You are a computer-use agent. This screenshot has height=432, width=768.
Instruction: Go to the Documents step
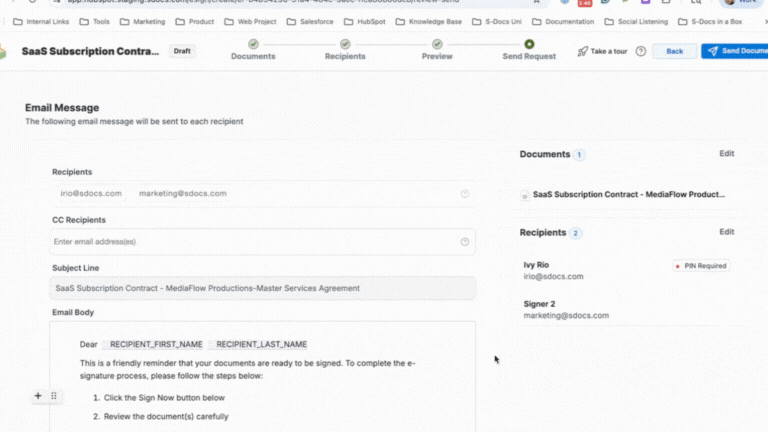point(253,50)
